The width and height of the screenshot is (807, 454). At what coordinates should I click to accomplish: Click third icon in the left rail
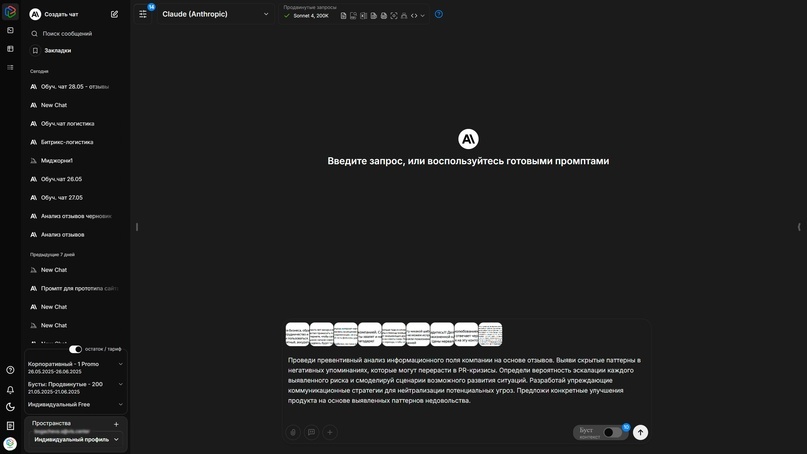pyautogui.click(x=10, y=49)
